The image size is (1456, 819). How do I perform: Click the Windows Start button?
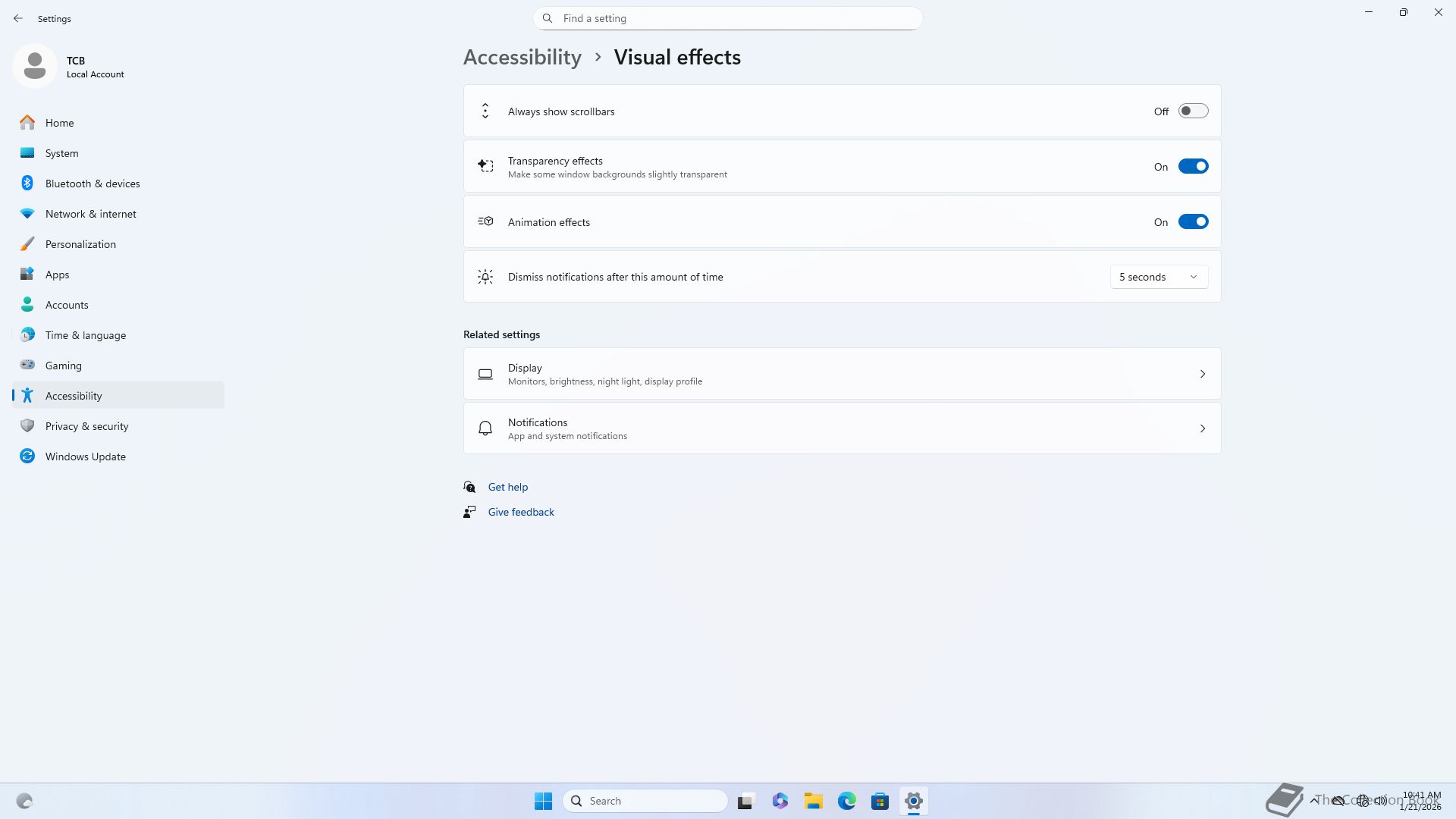click(543, 801)
